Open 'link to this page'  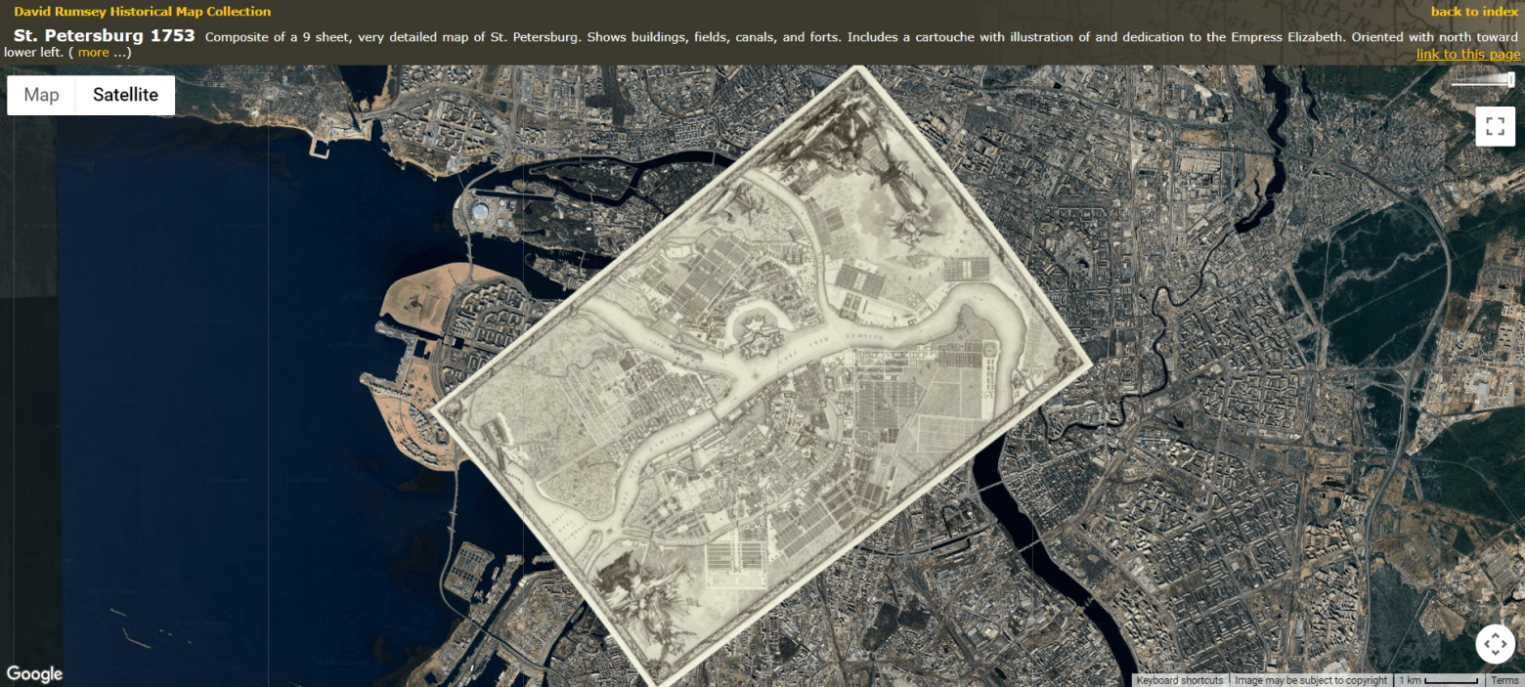point(1468,54)
